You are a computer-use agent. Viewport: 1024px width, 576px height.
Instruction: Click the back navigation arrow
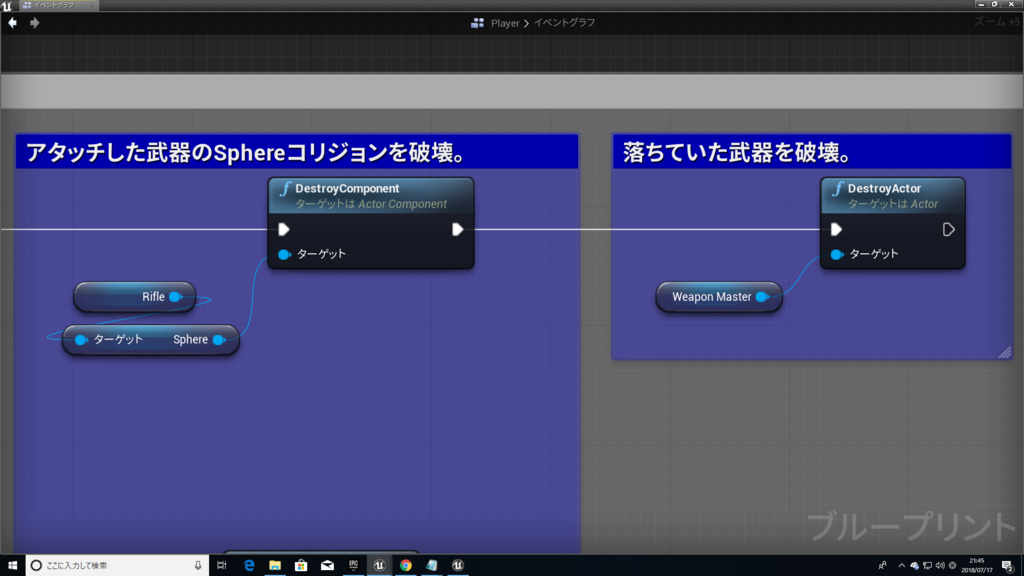tap(12, 22)
